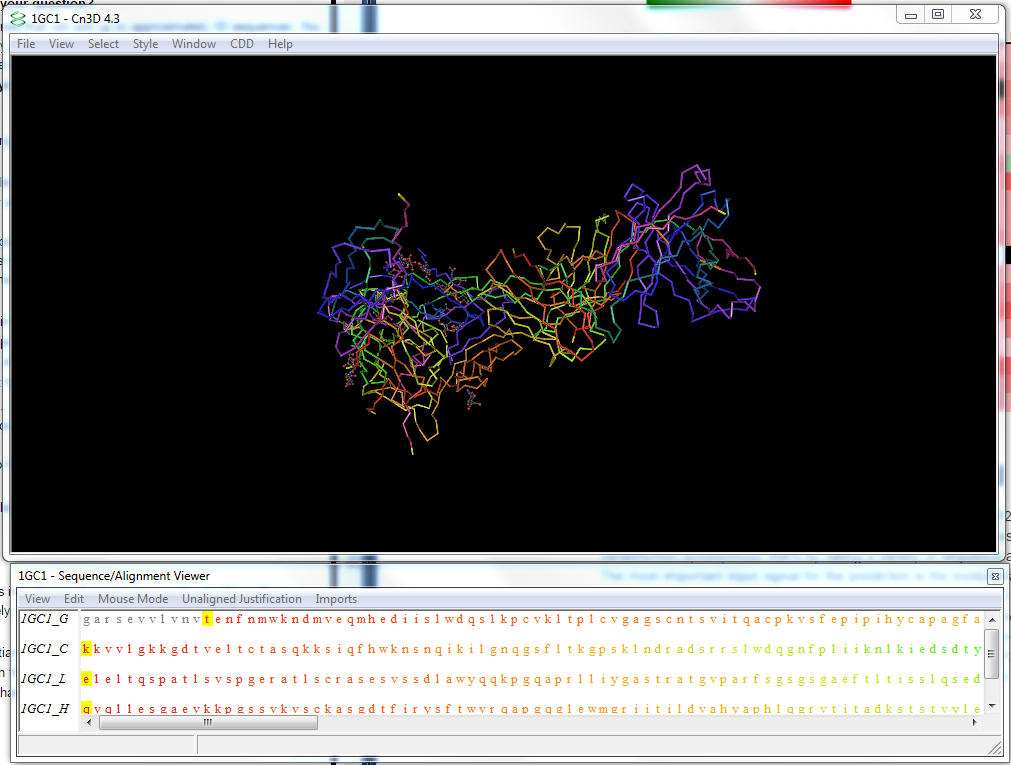The image size is (1011, 765).
Task: Expand the Mouse Mode menu
Action: coord(132,599)
